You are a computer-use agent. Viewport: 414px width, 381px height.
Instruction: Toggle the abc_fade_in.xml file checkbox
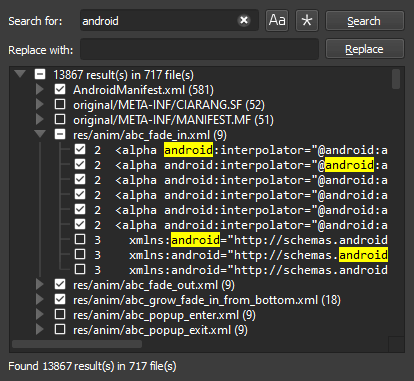tap(60, 134)
